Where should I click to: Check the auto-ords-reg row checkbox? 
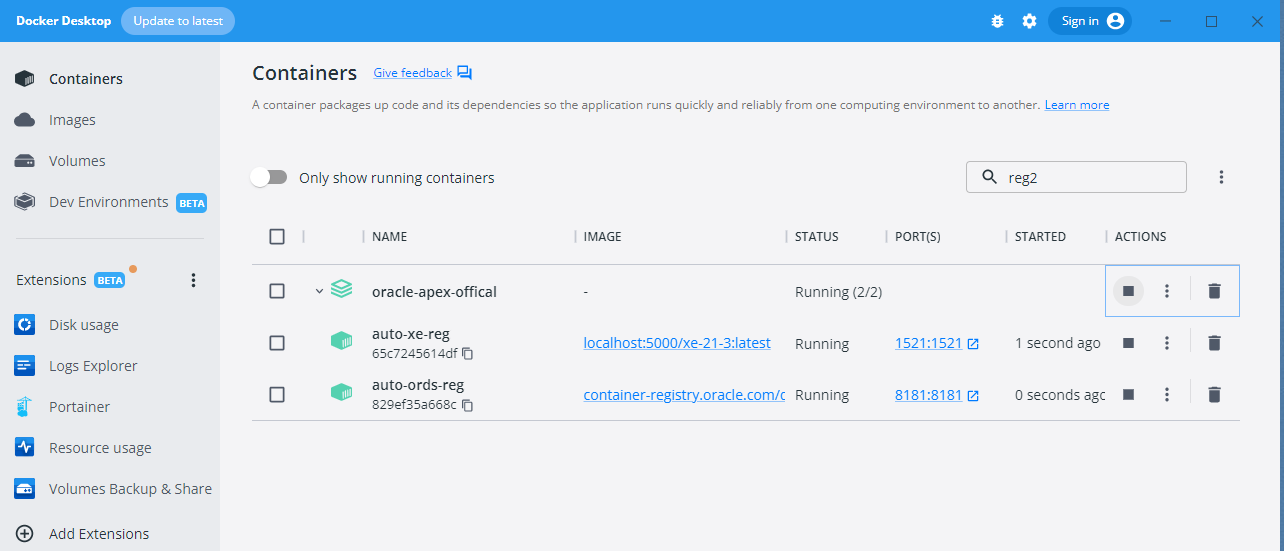pyautogui.click(x=277, y=394)
